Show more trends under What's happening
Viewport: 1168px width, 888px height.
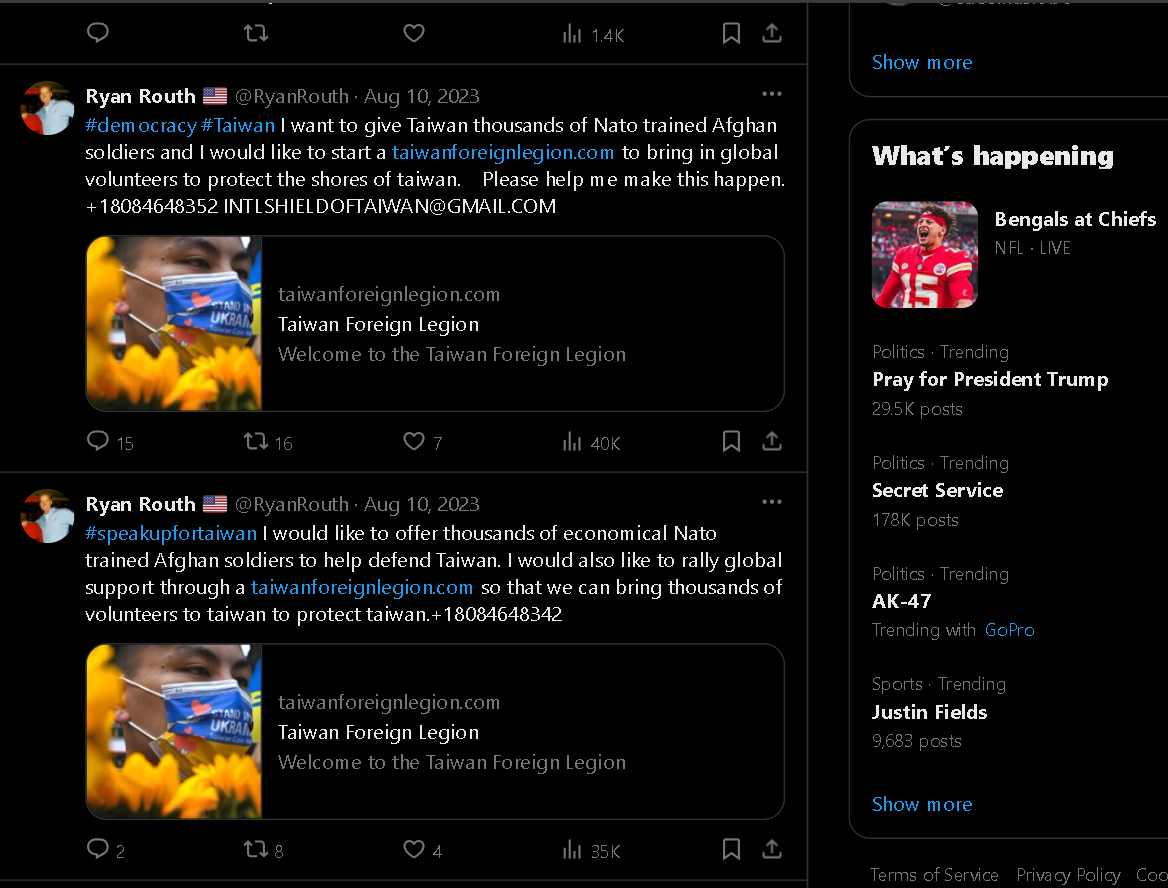pos(921,805)
